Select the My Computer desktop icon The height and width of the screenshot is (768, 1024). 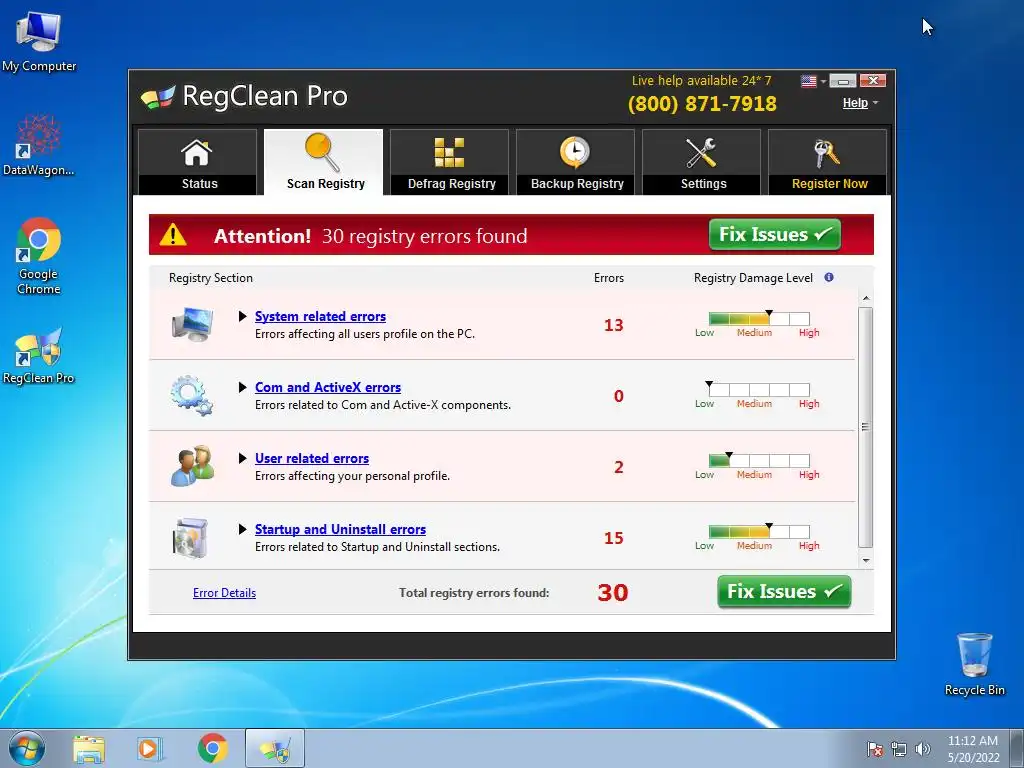tap(39, 42)
